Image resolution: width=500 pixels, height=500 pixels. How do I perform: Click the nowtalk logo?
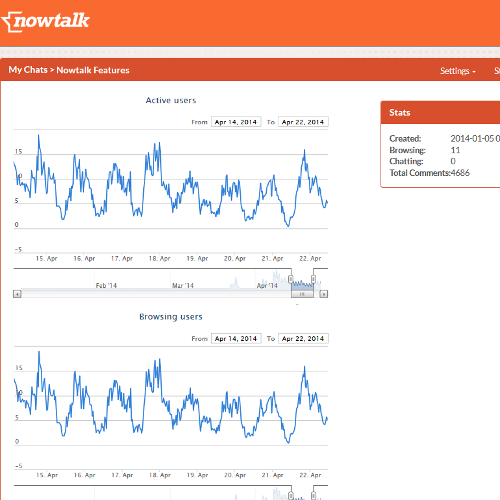point(46,21)
